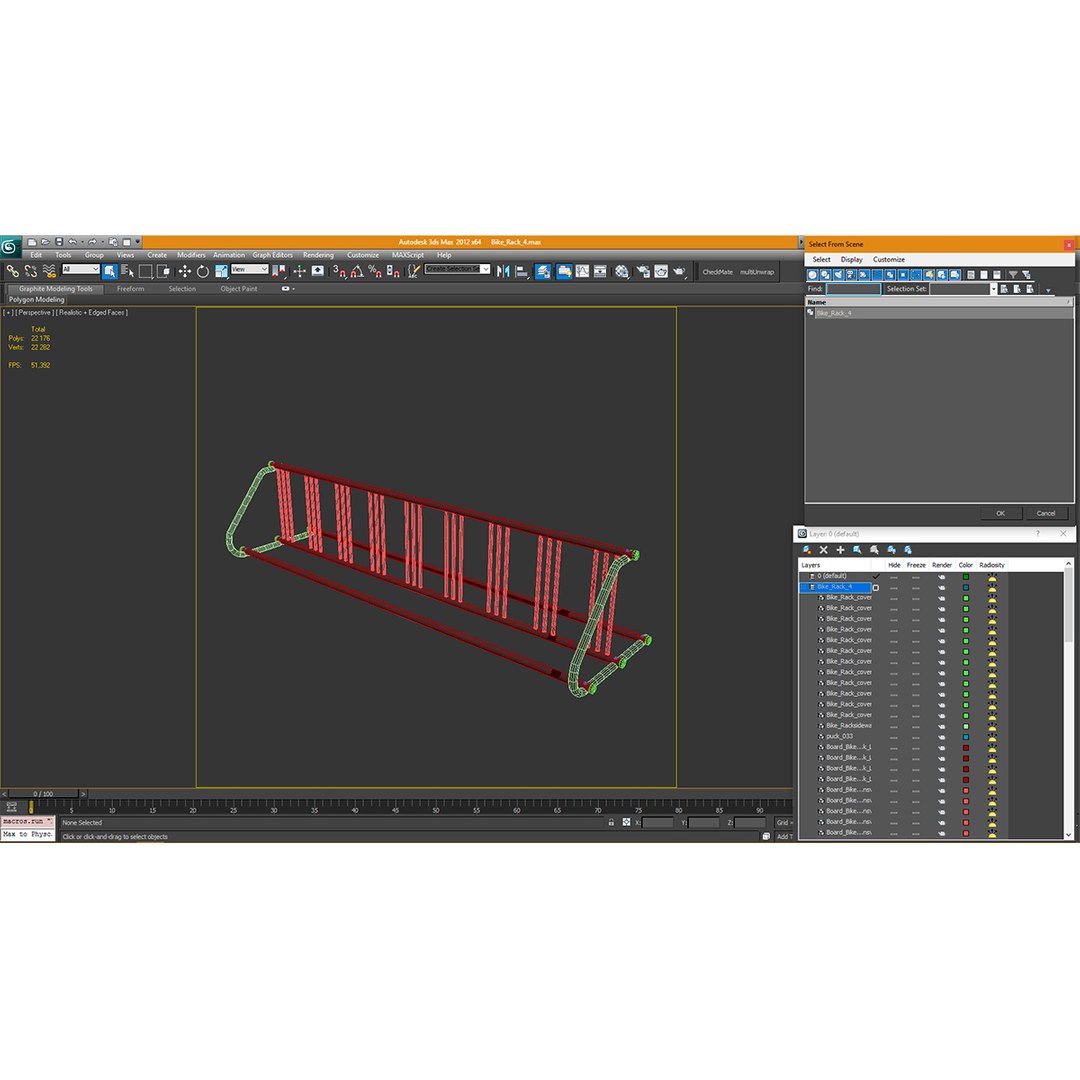1080x1080 pixels.
Task: Open the Rendering menu
Action: click(318, 255)
